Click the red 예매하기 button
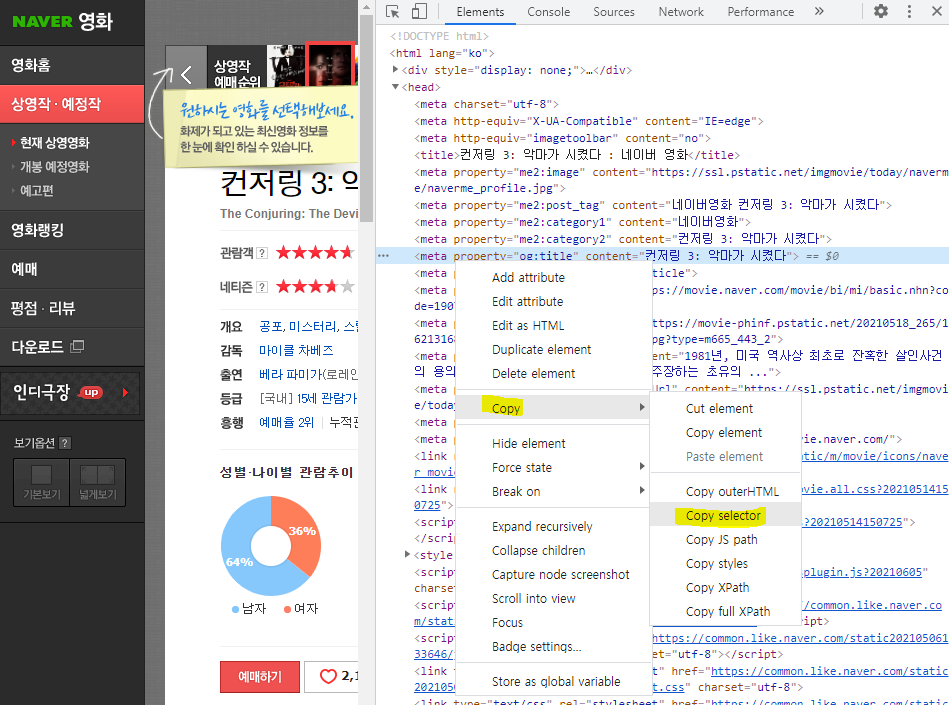949x705 pixels. pos(260,677)
